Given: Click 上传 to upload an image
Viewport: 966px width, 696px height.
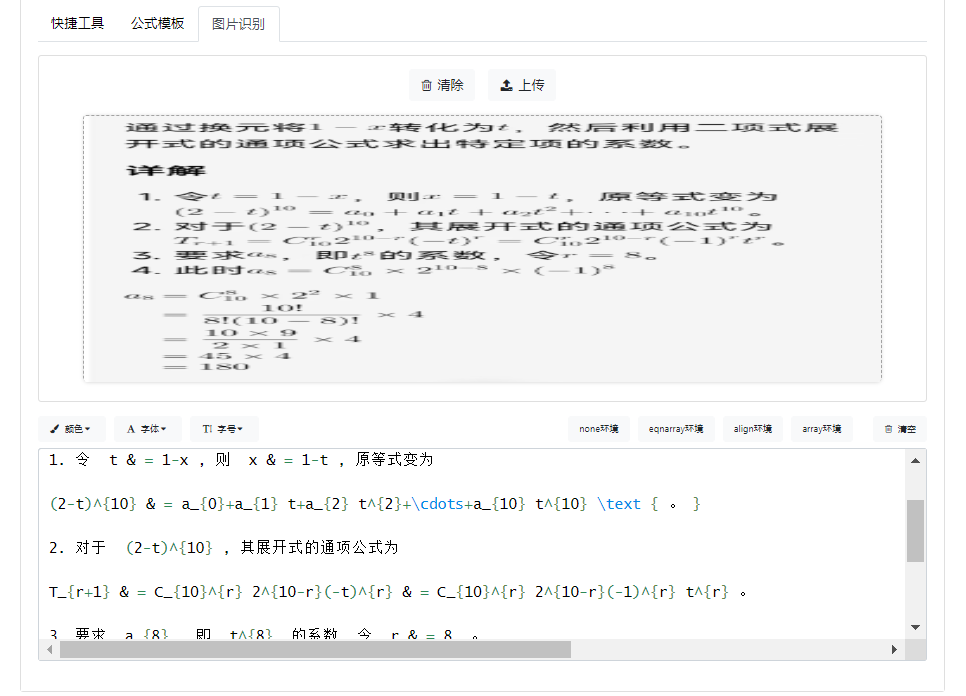Looking at the screenshot, I should 521,85.
